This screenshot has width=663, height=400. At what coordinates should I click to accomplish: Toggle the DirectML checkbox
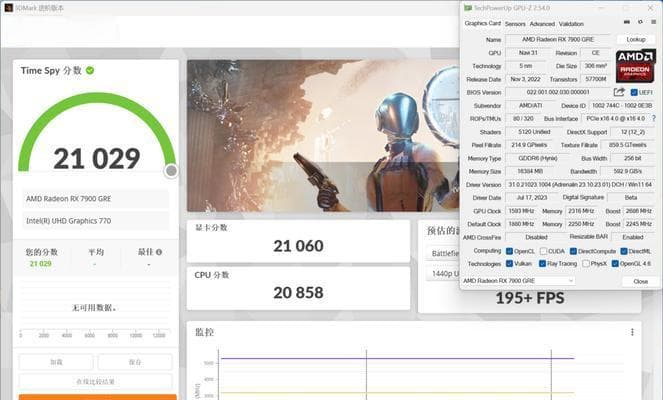point(624,251)
